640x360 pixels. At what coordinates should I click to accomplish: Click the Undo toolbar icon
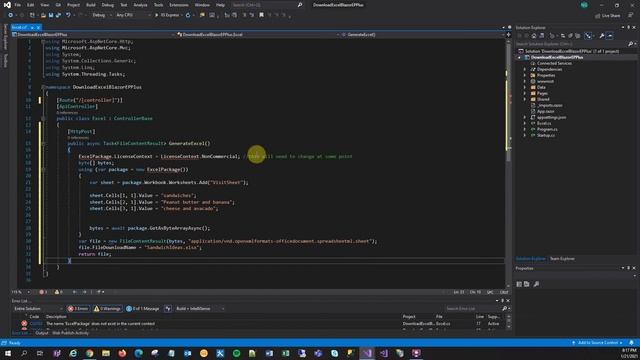coord(68,15)
